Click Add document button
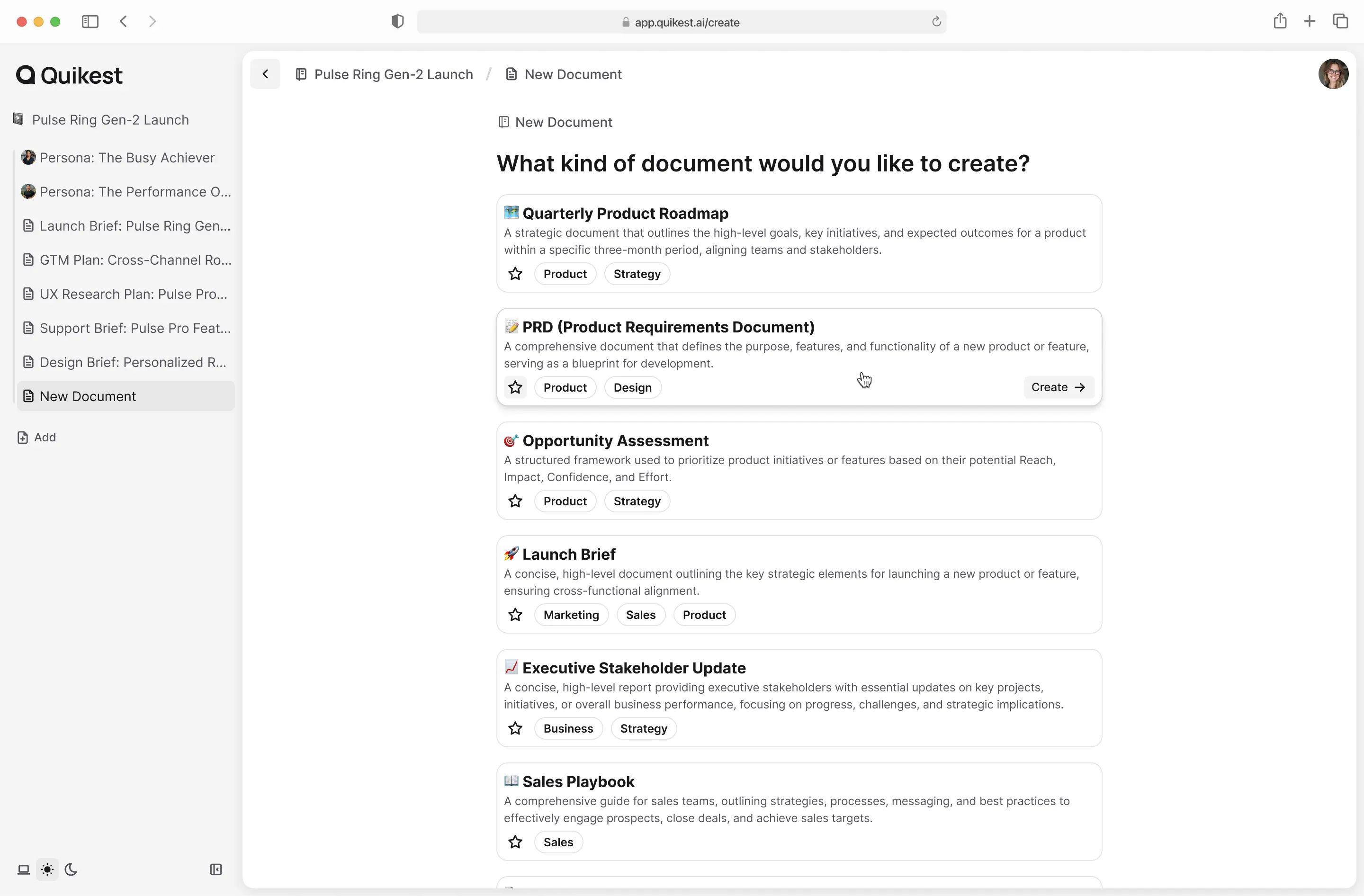The image size is (1364, 896). click(x=36, y=438)
